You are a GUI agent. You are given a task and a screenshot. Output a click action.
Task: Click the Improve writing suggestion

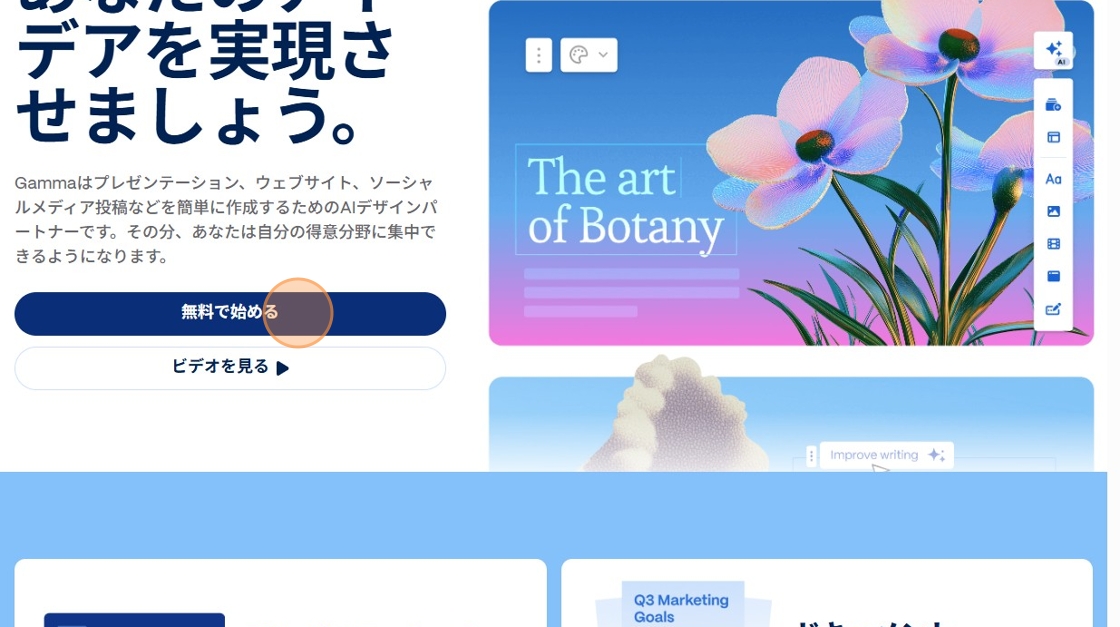(x=886, y=455)
